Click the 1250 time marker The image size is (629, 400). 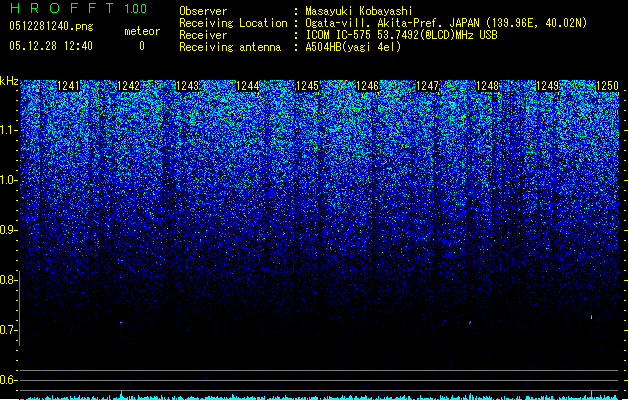[x=607, y=86]
